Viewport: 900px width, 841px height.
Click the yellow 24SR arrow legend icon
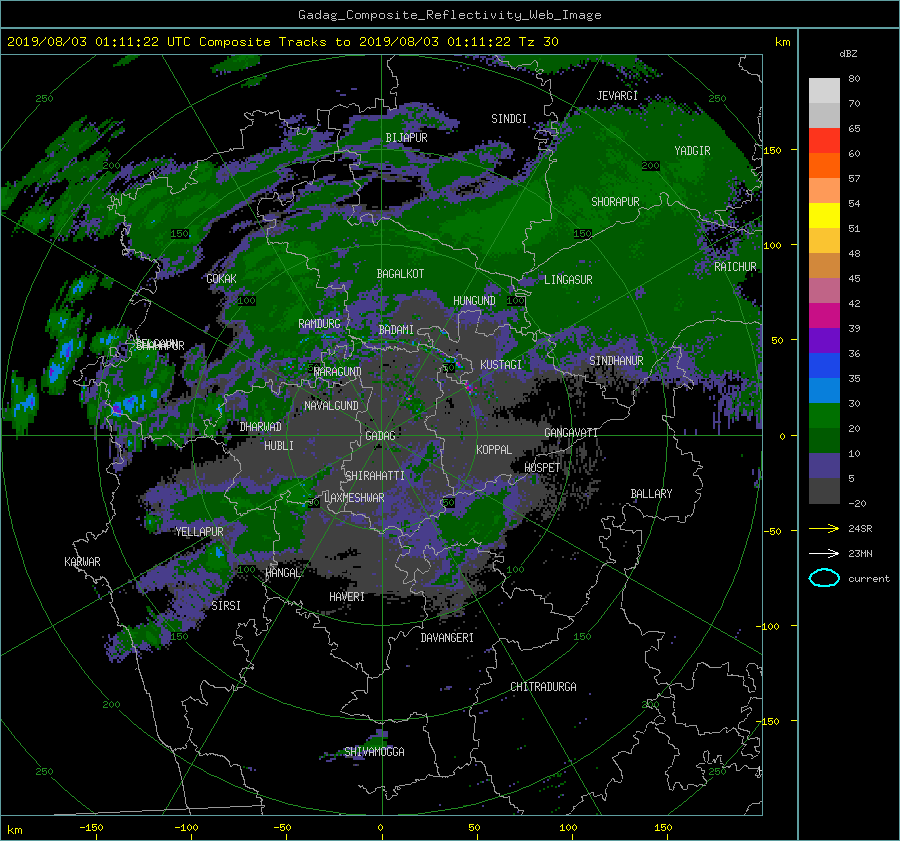(824, 528)
